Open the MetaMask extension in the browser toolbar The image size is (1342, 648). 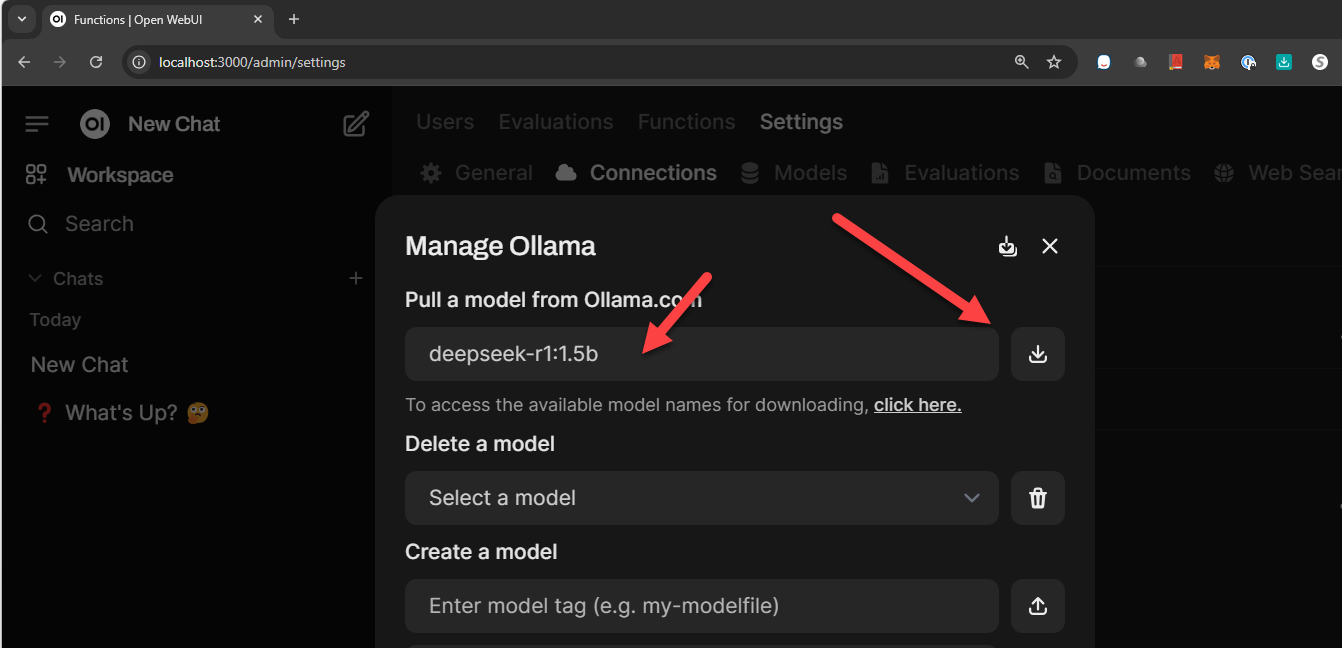click(1211, 61)
